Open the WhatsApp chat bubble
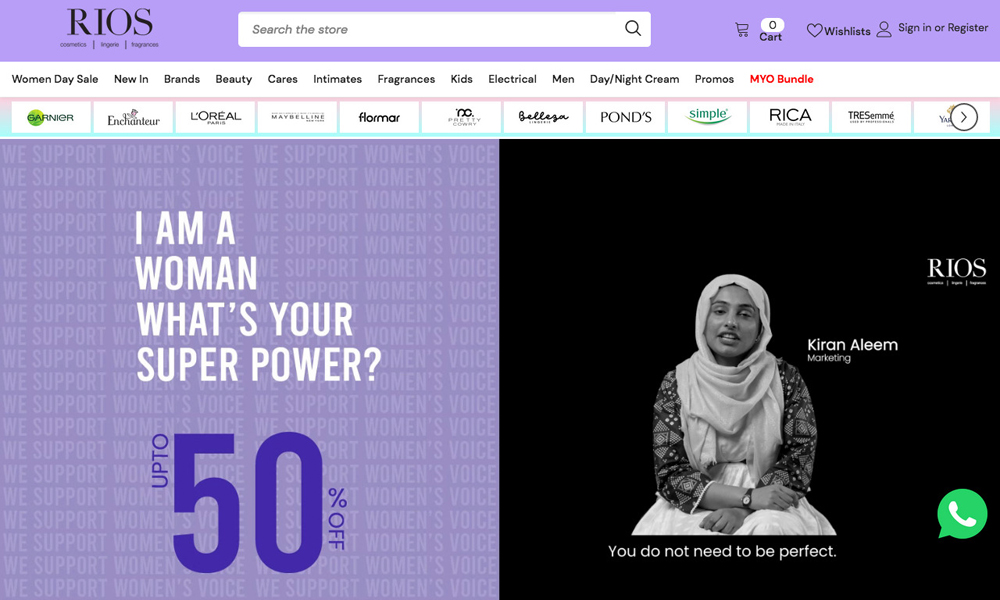Image resolution: width=1000 pixels, height=600 pixels. (x=961, y=514)
